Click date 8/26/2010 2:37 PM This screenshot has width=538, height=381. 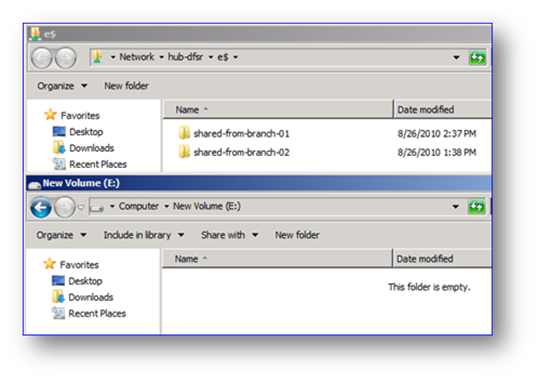click(436, 133)
